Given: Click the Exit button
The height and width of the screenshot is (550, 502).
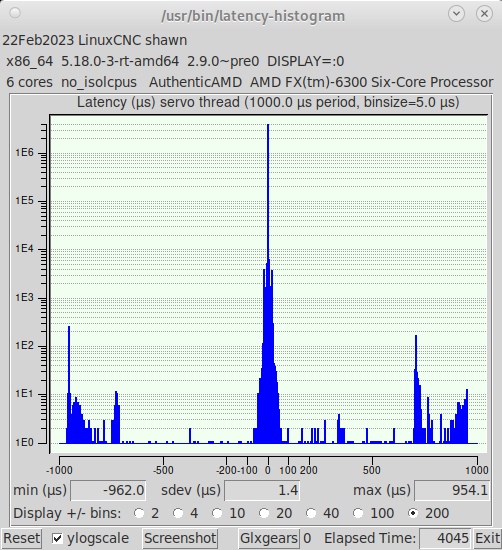Looking at the screenshot, I should coord(487,538).
